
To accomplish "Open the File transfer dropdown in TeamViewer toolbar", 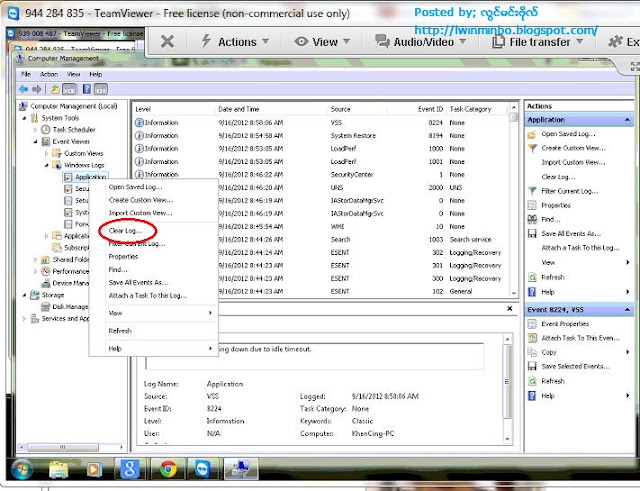I will [538, 42].
